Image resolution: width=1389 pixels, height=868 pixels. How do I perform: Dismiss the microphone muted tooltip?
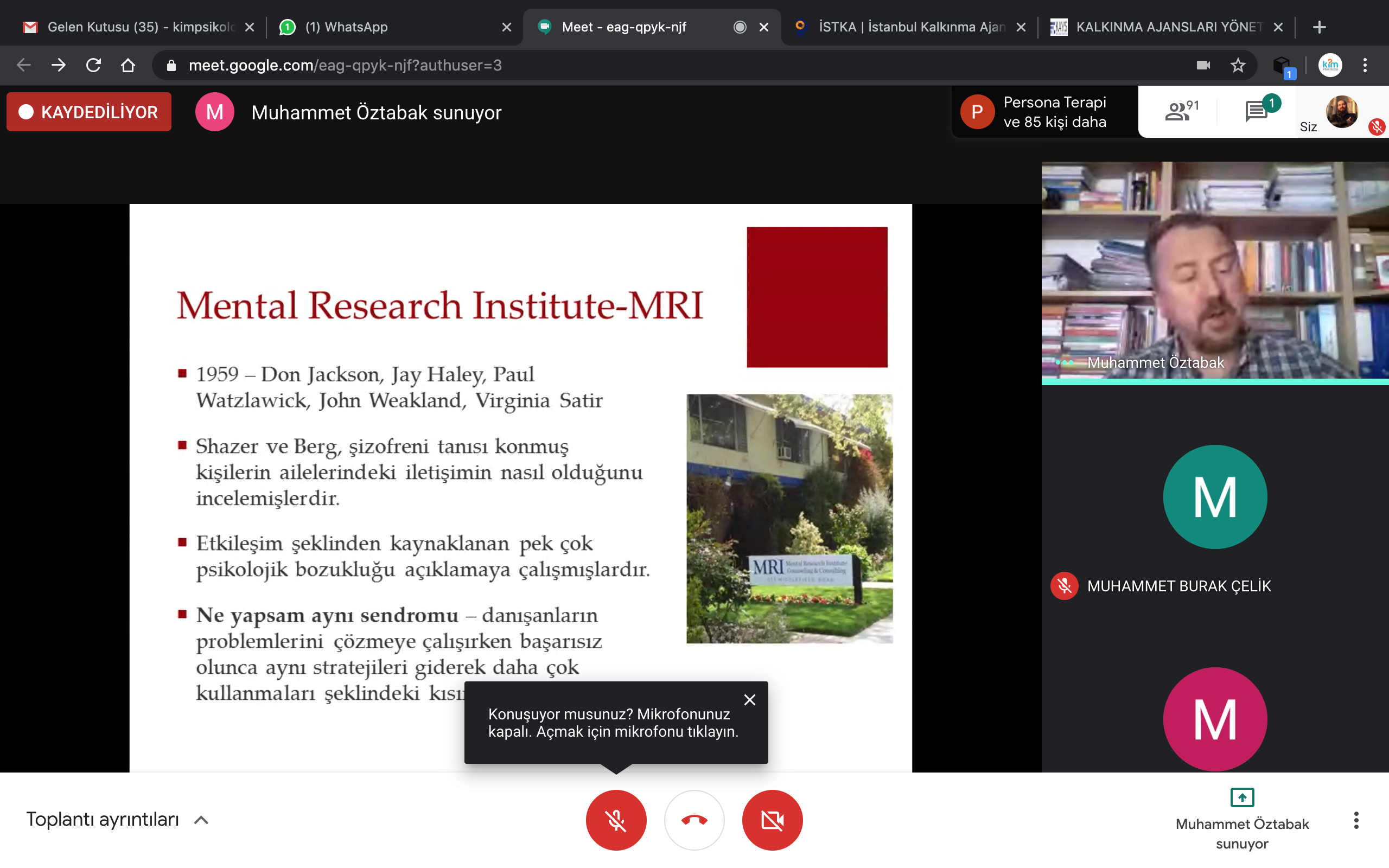pos(750,700)
